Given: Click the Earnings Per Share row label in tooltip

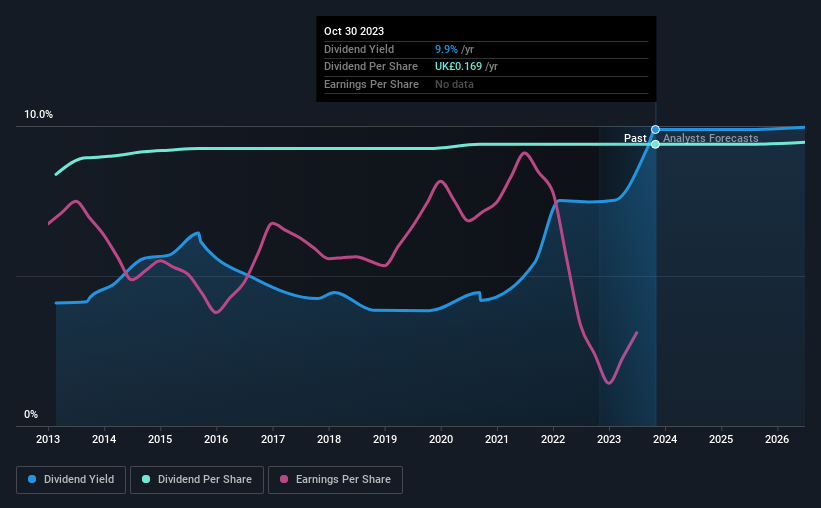Looking at the screenshot, I should coord(371,84).
